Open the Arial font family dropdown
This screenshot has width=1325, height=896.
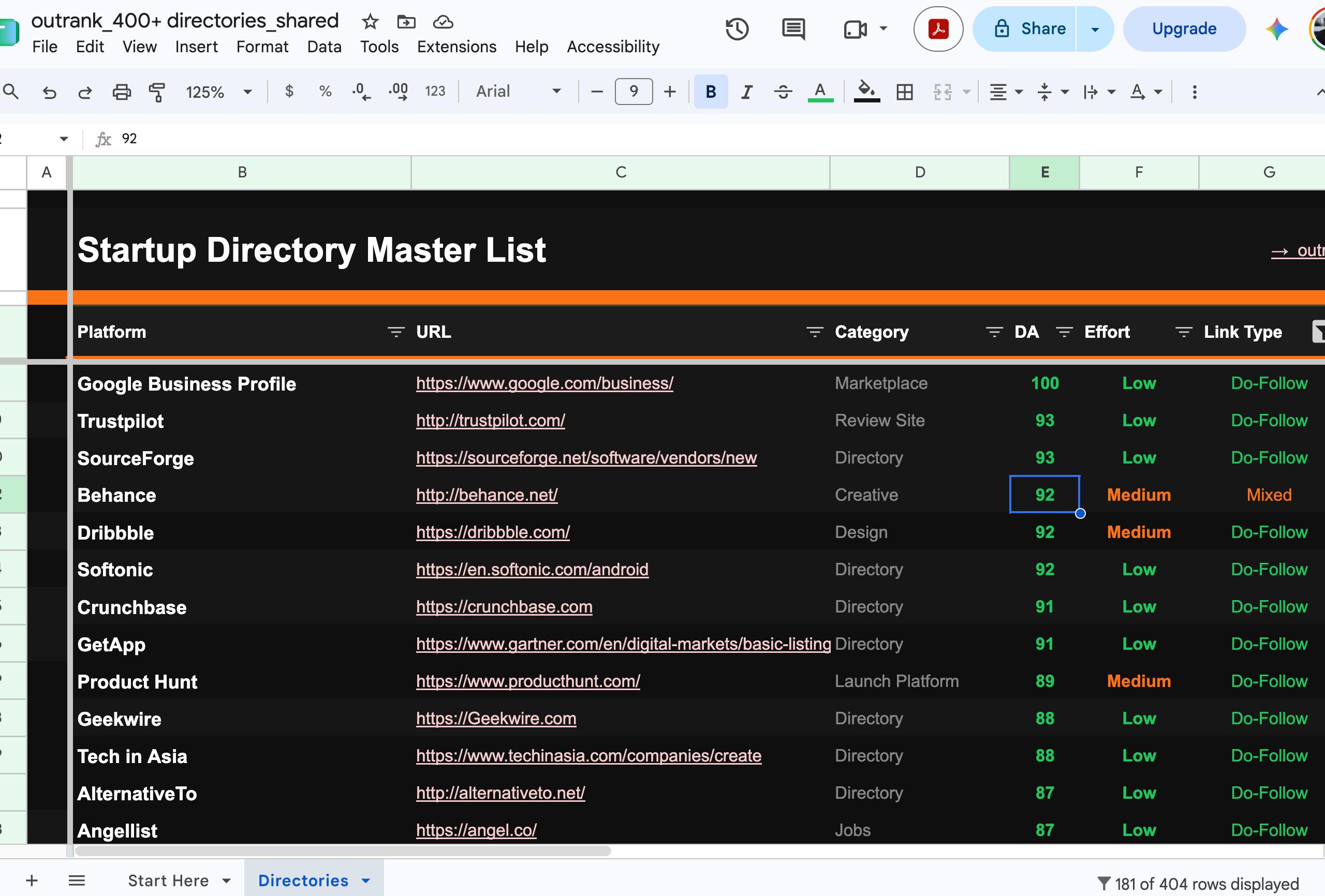coord(519,91)
